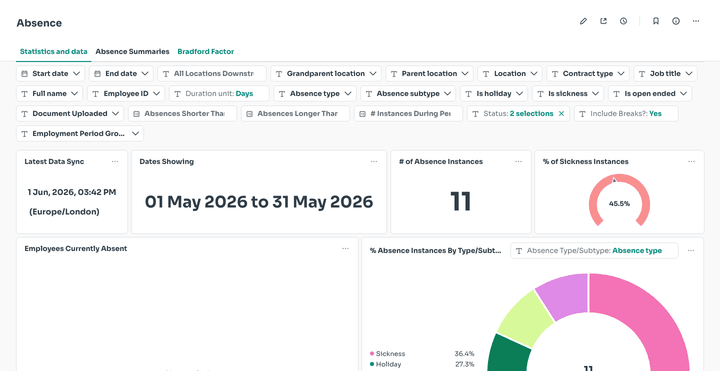Open Document Uploaded filter dropdown
Image resolution: width=720 pixels, height=371 pixels.
pos(70,113)
